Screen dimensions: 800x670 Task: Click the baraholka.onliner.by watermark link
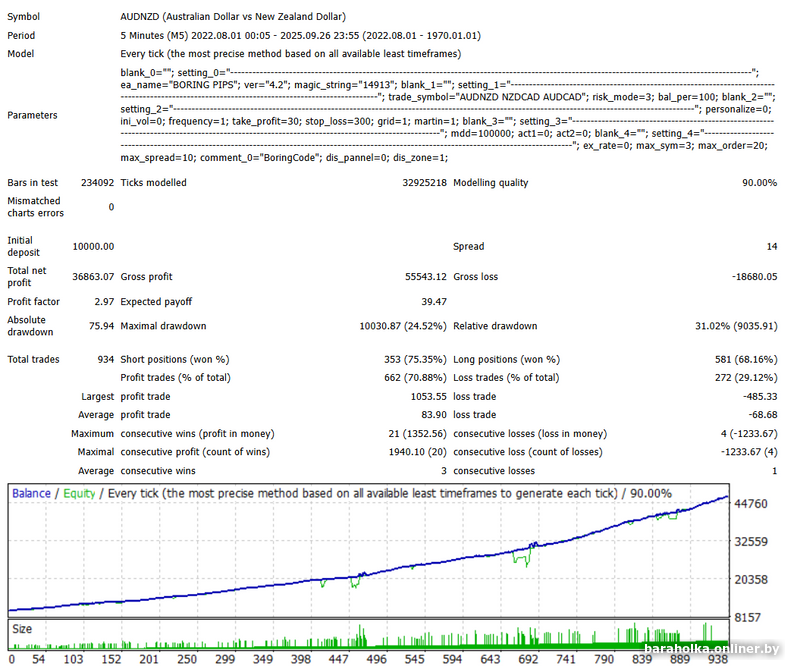710,651
